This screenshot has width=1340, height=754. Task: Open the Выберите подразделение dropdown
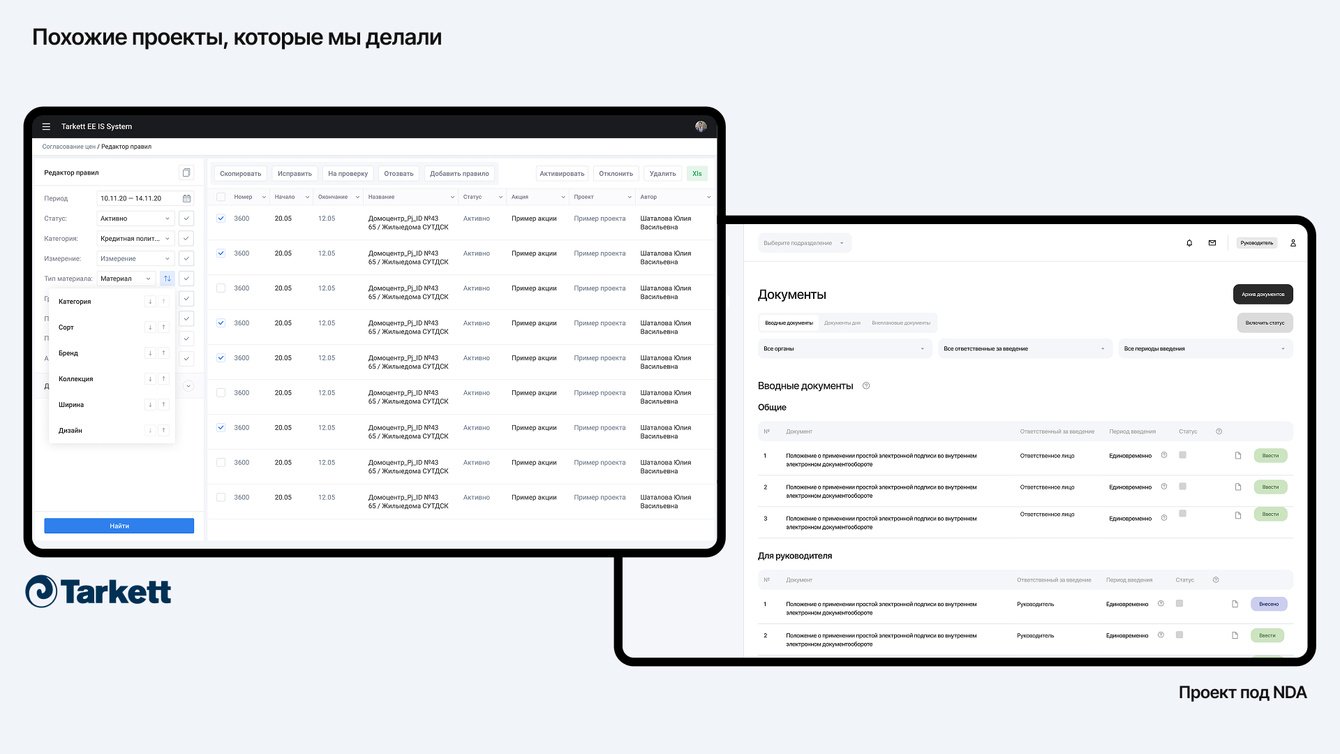coord(805,243)
